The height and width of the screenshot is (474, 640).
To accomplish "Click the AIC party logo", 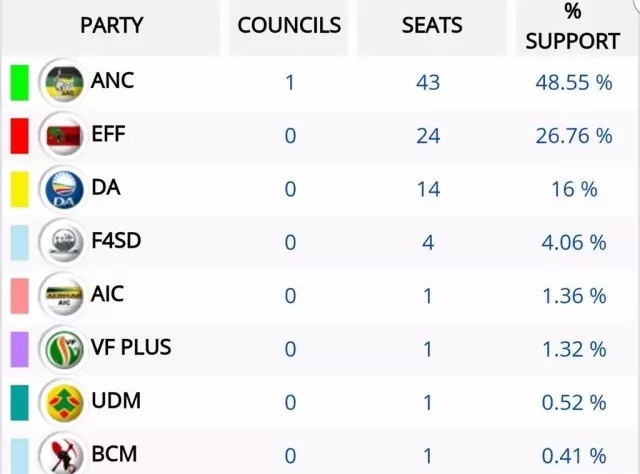I will point(63,296).
